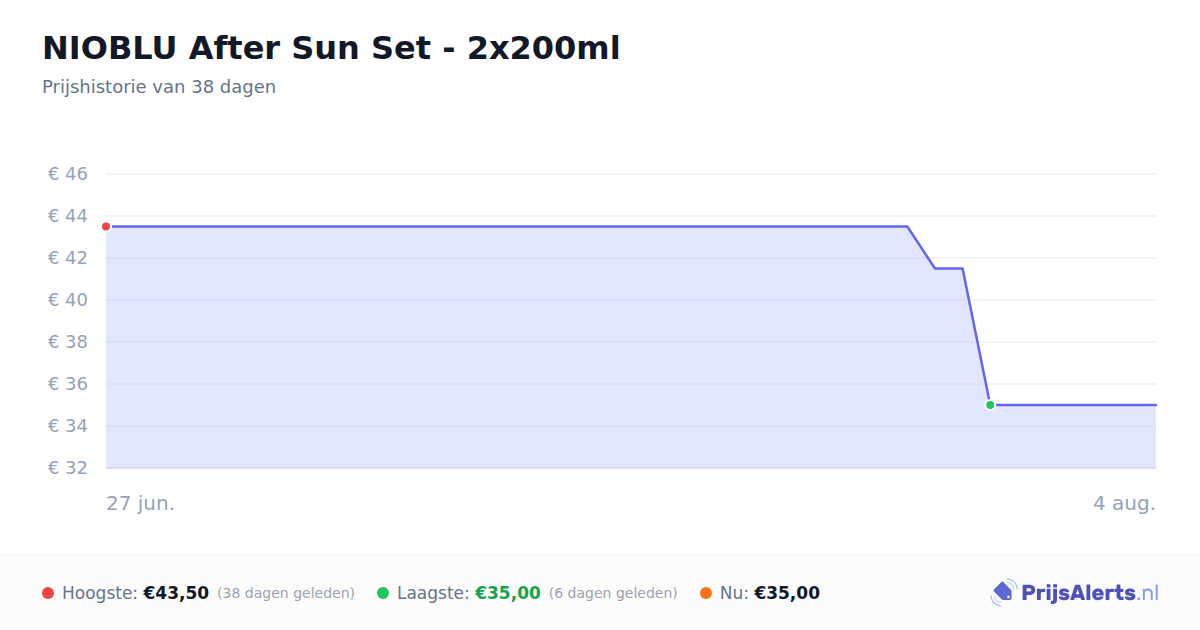Screen dimensions: 1200x630
Task: Click the PrijsAlerts tag logo icon
Action: click(1003, 593)
